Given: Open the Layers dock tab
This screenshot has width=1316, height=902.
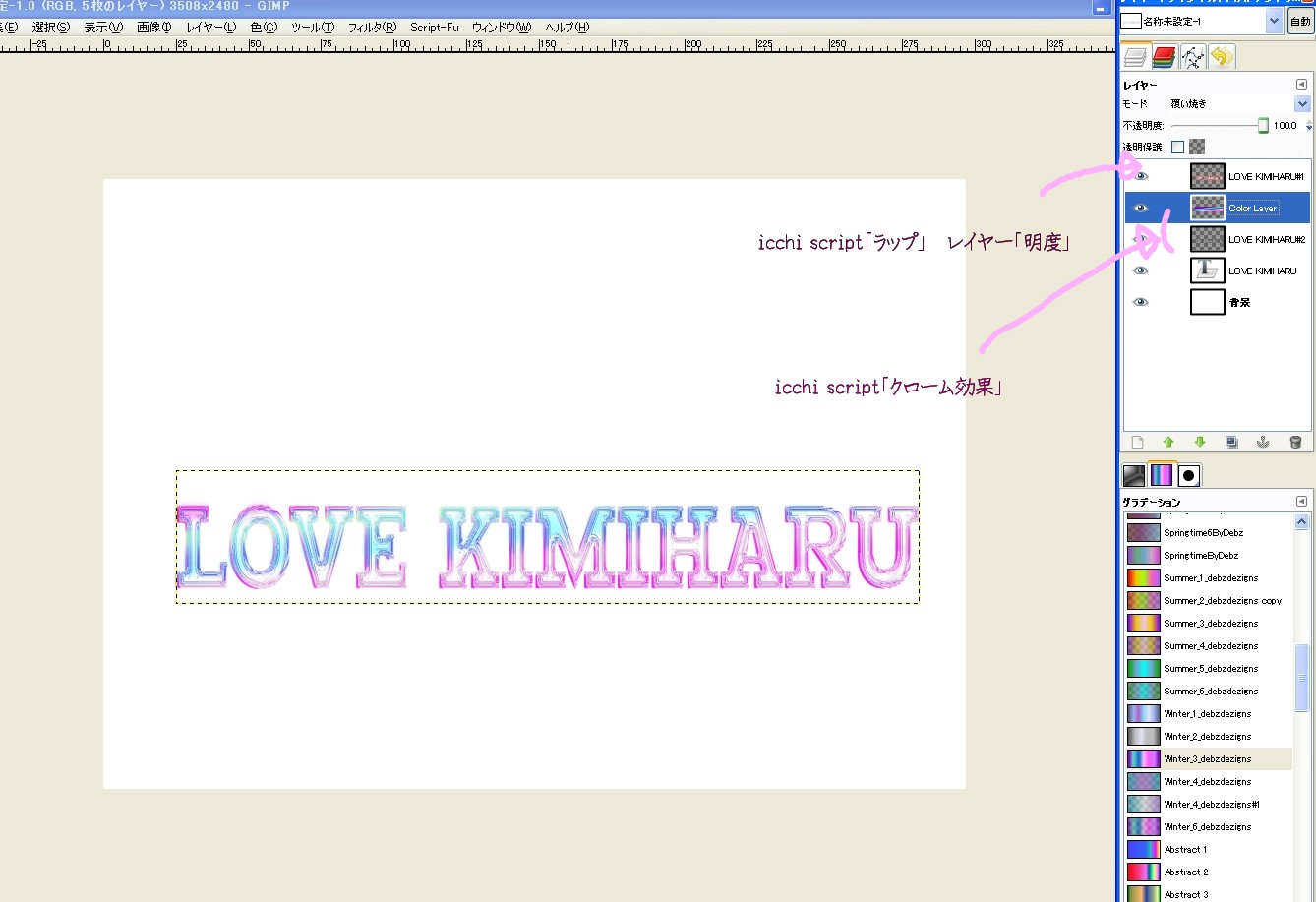Looking at the screenshot, I should (x=1136, y=57).
